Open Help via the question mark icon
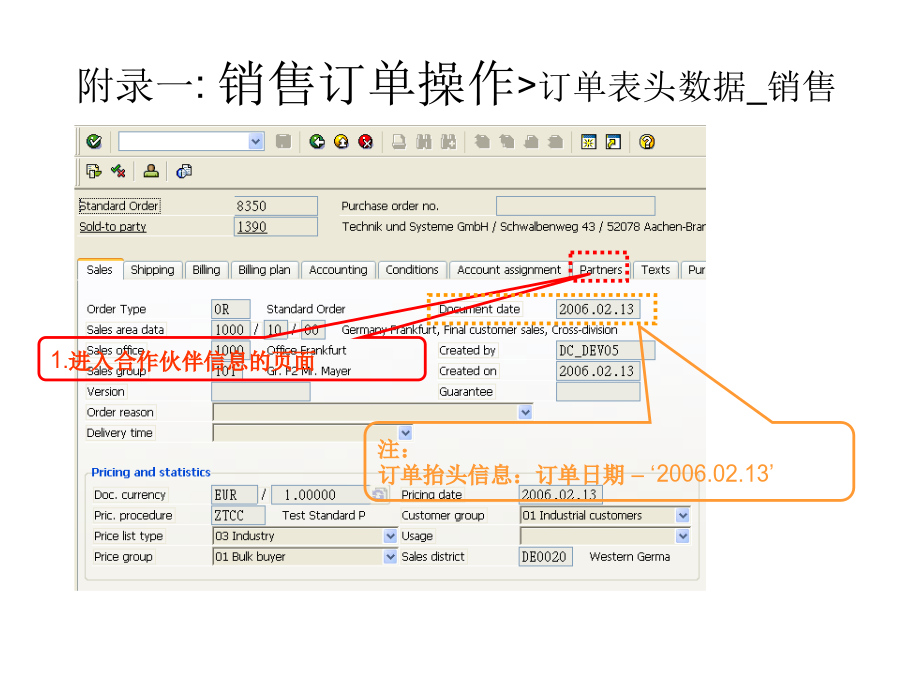The width and height of the screenshot is (900, 675). (647, 141)
